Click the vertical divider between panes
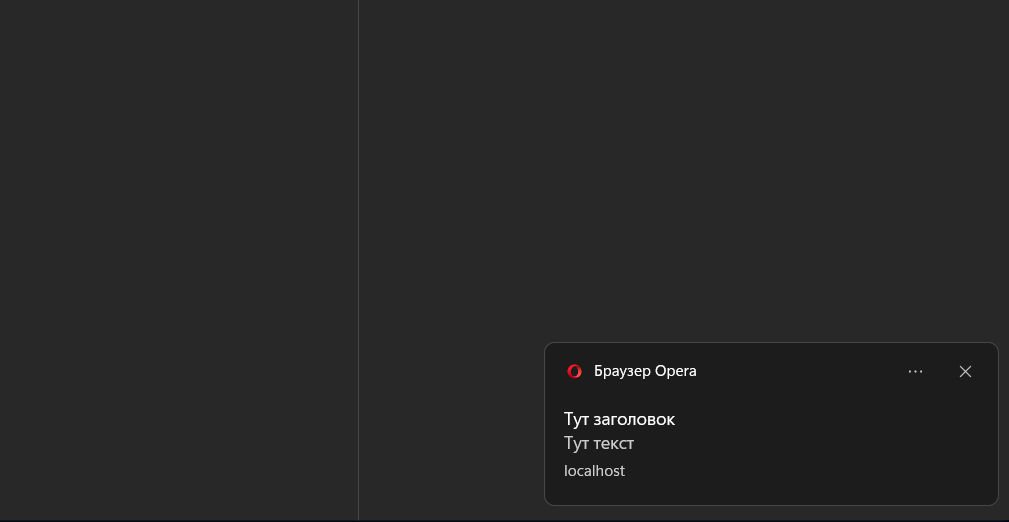This screenshot has height=522, width=1009. tap(358, 250)
